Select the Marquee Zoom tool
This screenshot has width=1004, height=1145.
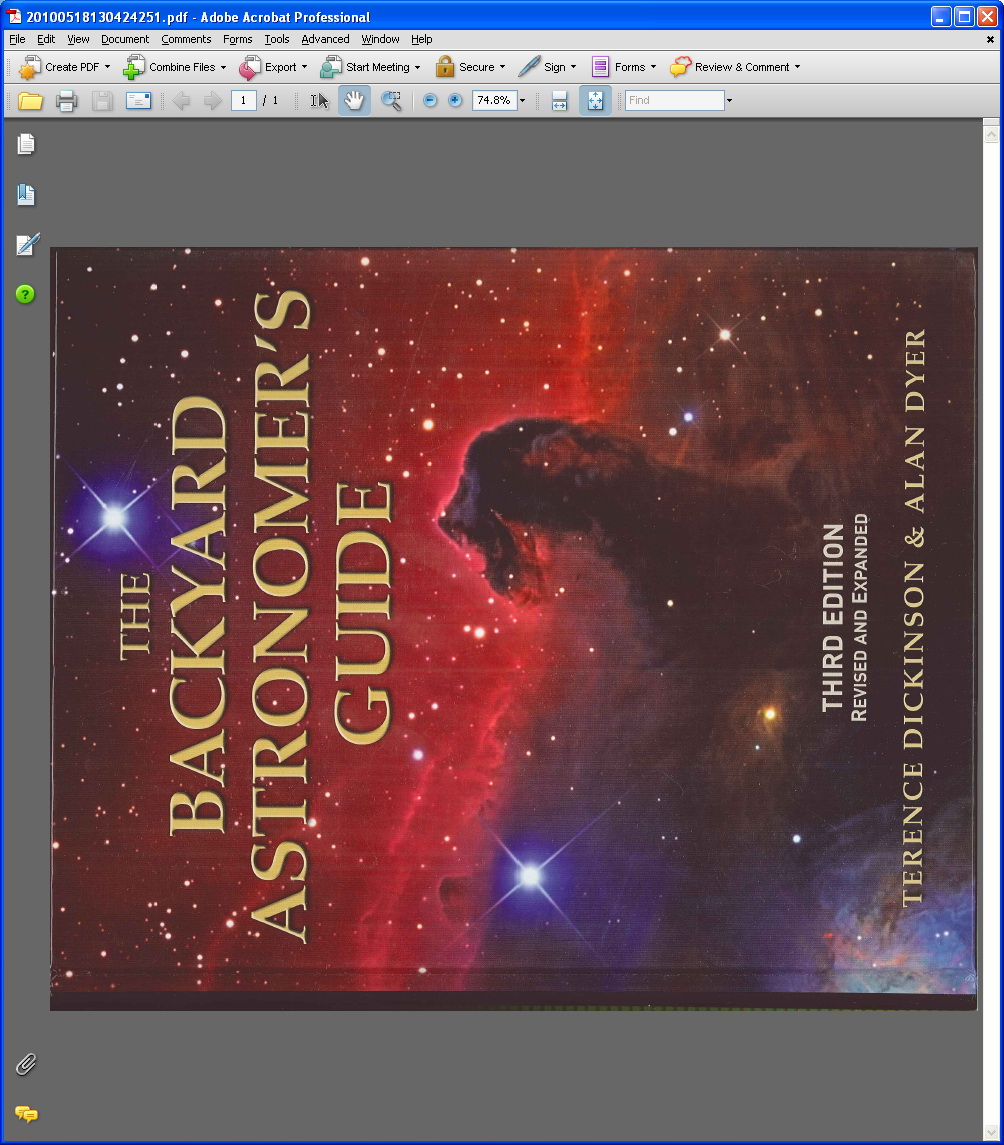(391, 101)
